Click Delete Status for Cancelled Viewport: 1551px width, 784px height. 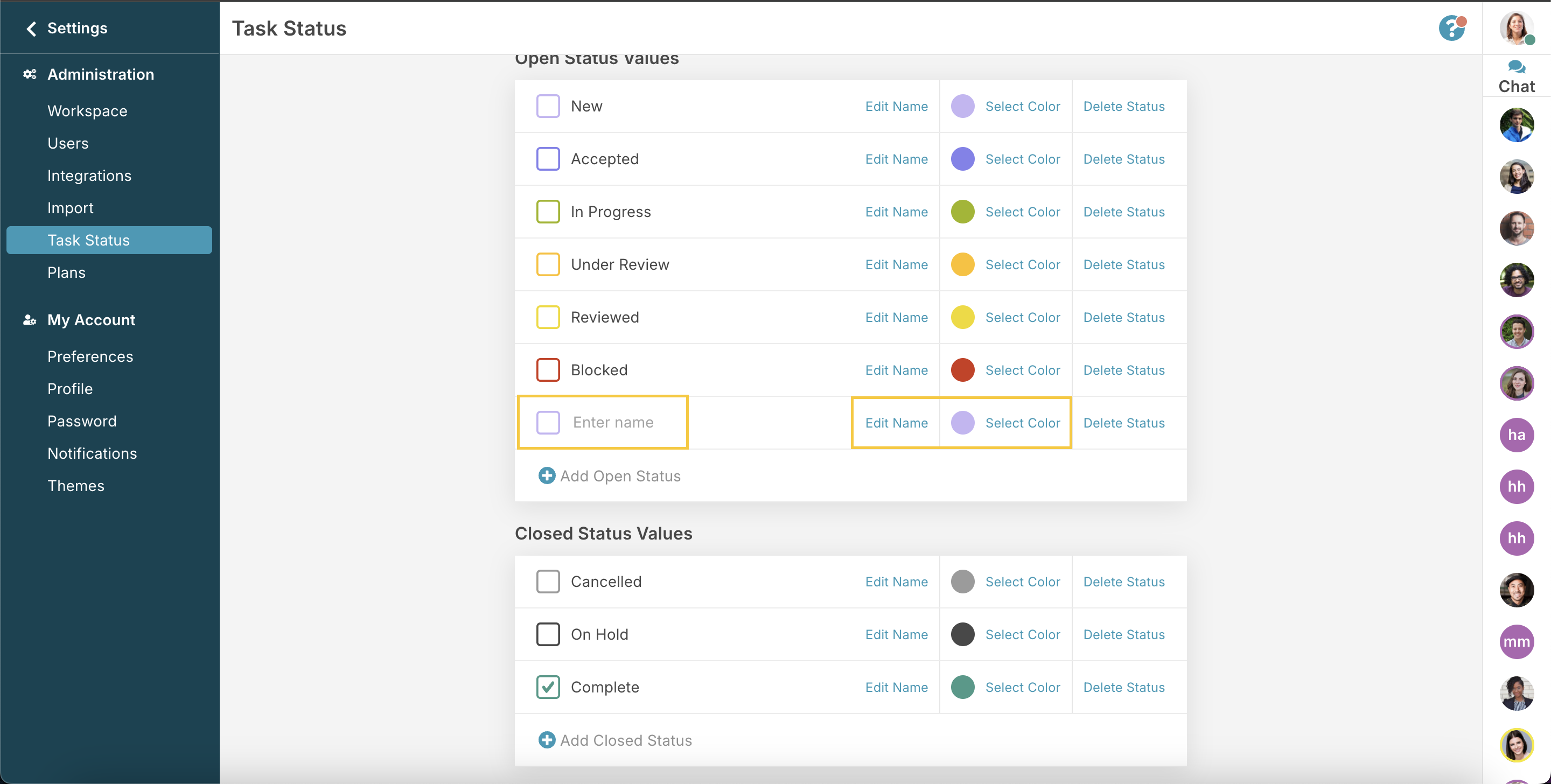(1123, 582)
